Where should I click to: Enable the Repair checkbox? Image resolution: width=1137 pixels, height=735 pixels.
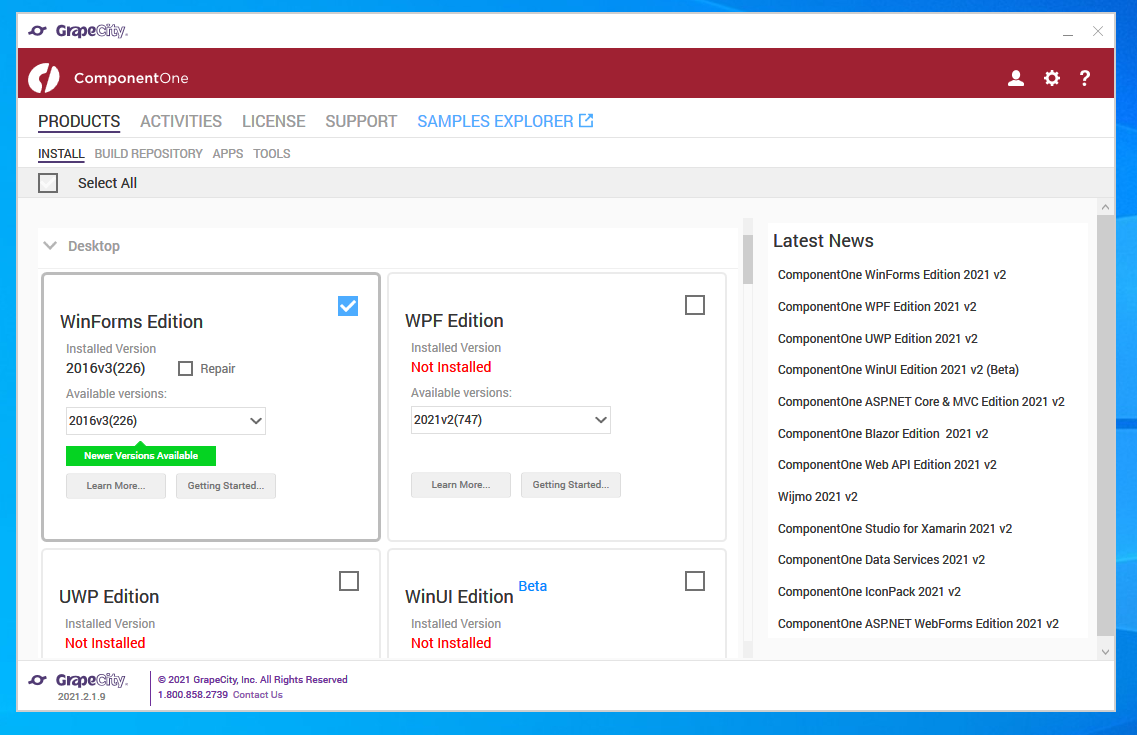click(186, 368)
